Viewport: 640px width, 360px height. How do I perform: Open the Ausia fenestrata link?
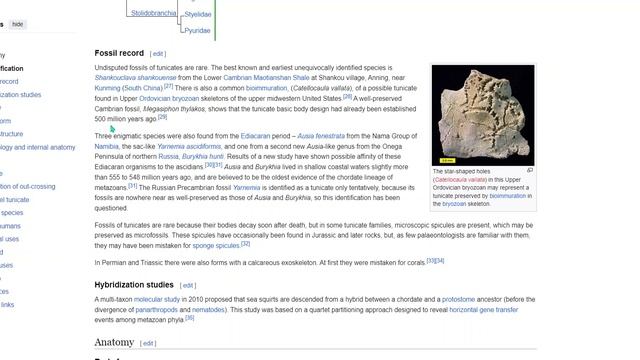coord(321,136)
